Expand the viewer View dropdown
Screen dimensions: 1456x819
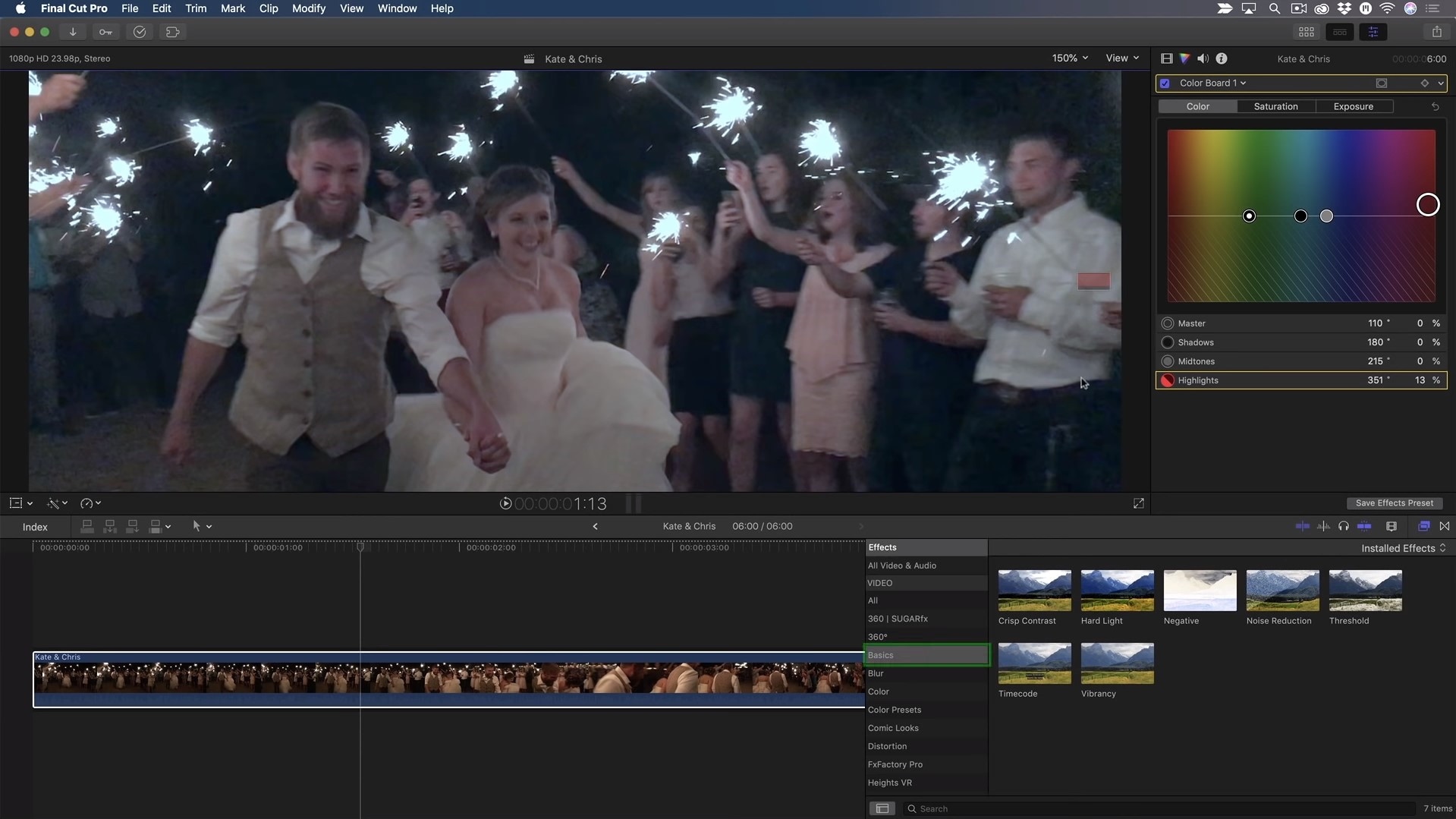click(1122, 58)
